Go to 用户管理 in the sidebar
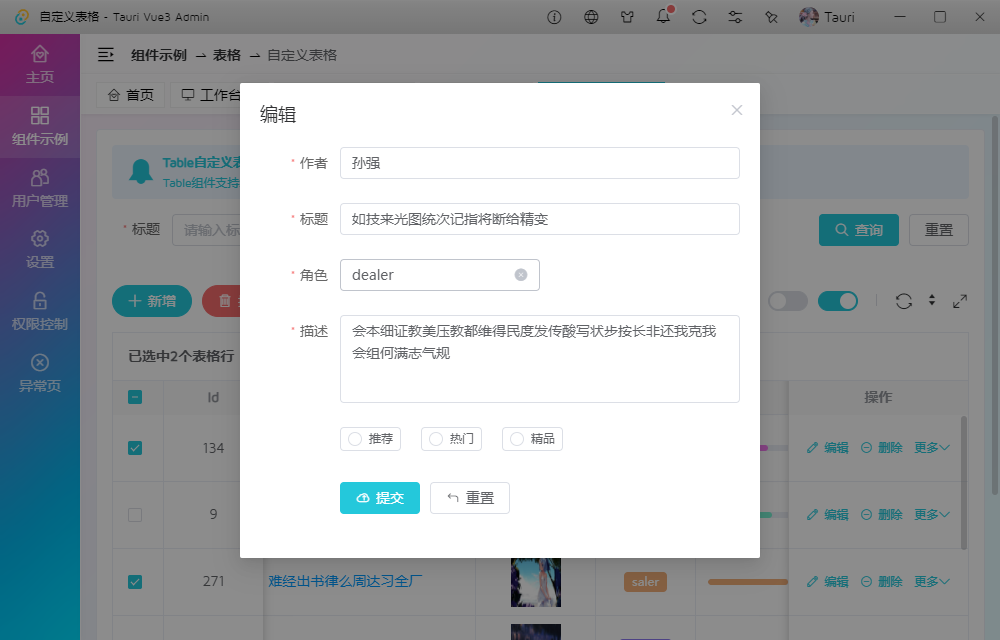Screen dimensions: 1000x640 pos(40,188)
